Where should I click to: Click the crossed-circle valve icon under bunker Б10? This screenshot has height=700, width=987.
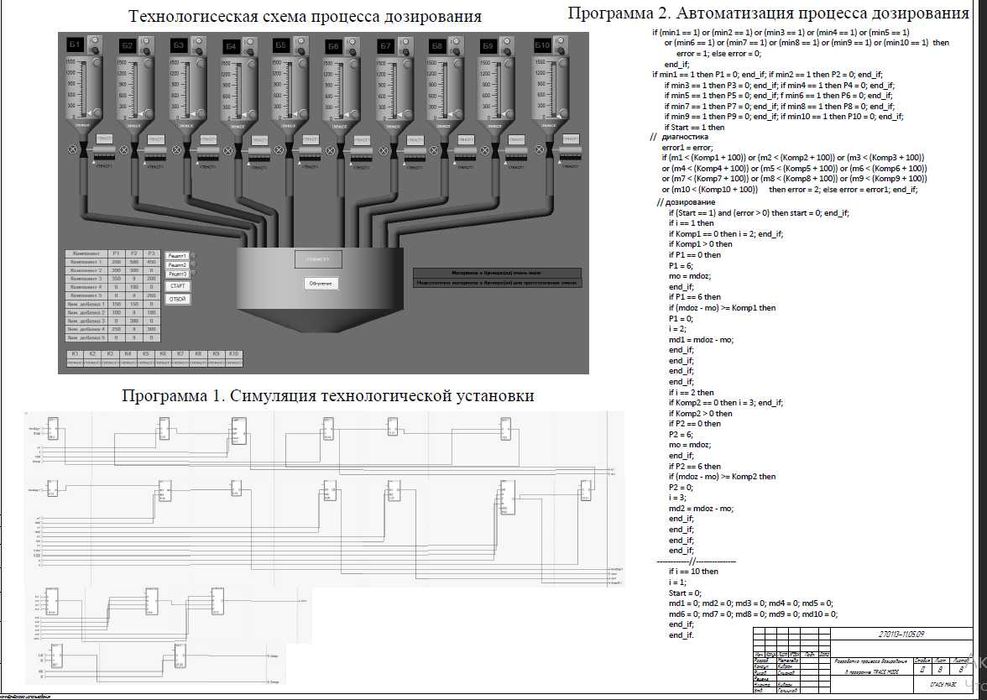coord(541,150)
